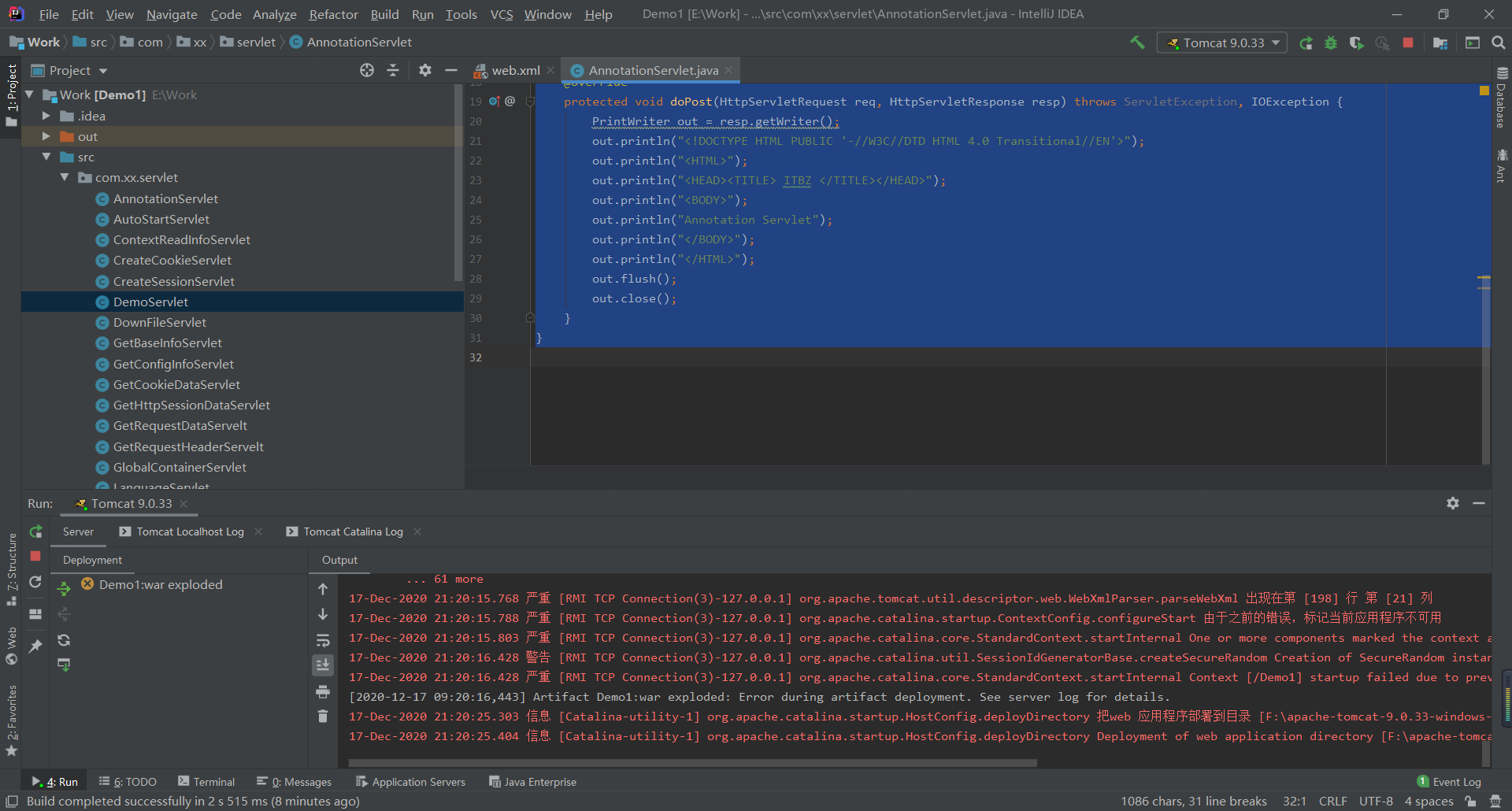
Task: Open the TODO tool window button
Action: pos(128,781)
